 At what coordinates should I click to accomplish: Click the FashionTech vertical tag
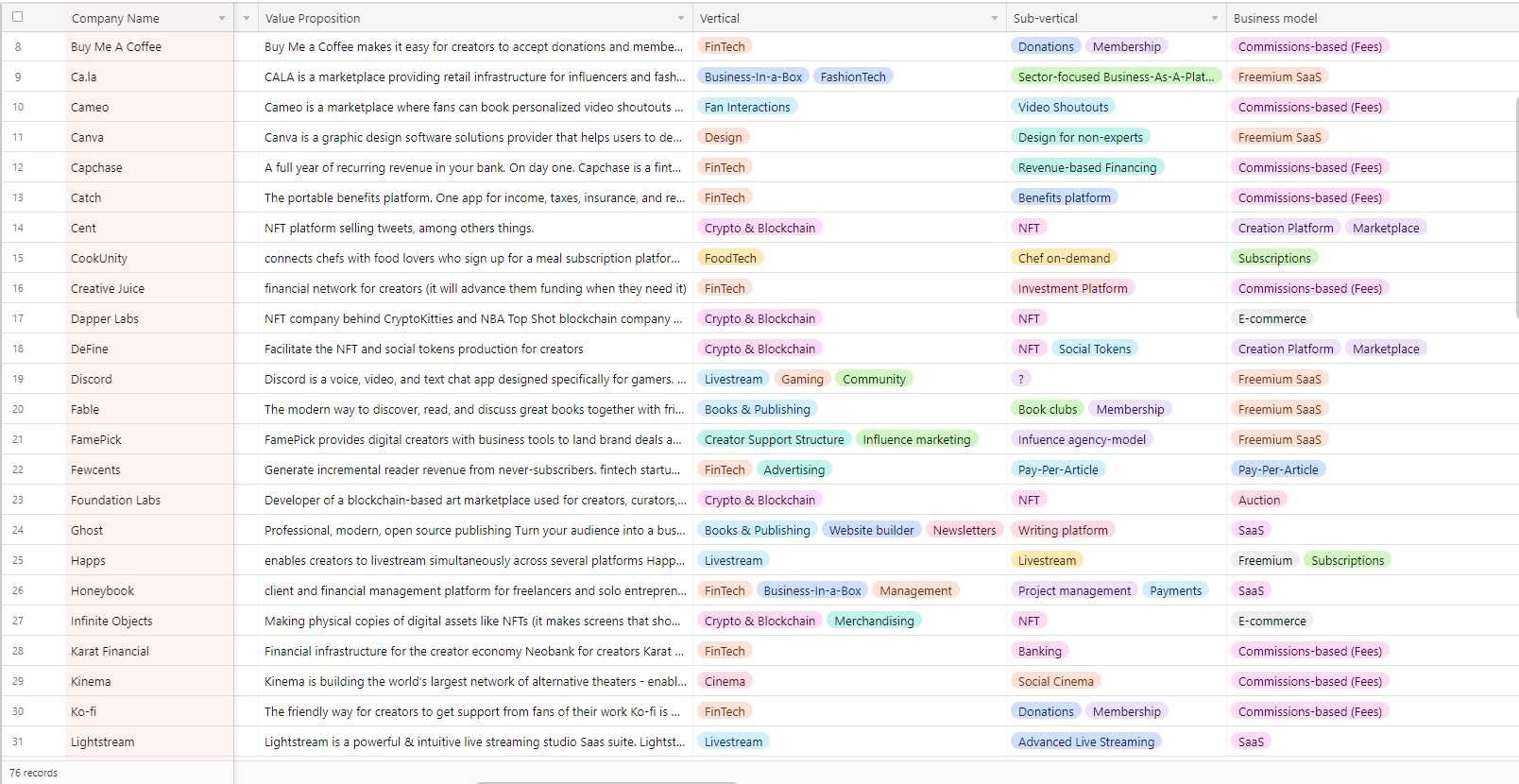tap(853, 77)
